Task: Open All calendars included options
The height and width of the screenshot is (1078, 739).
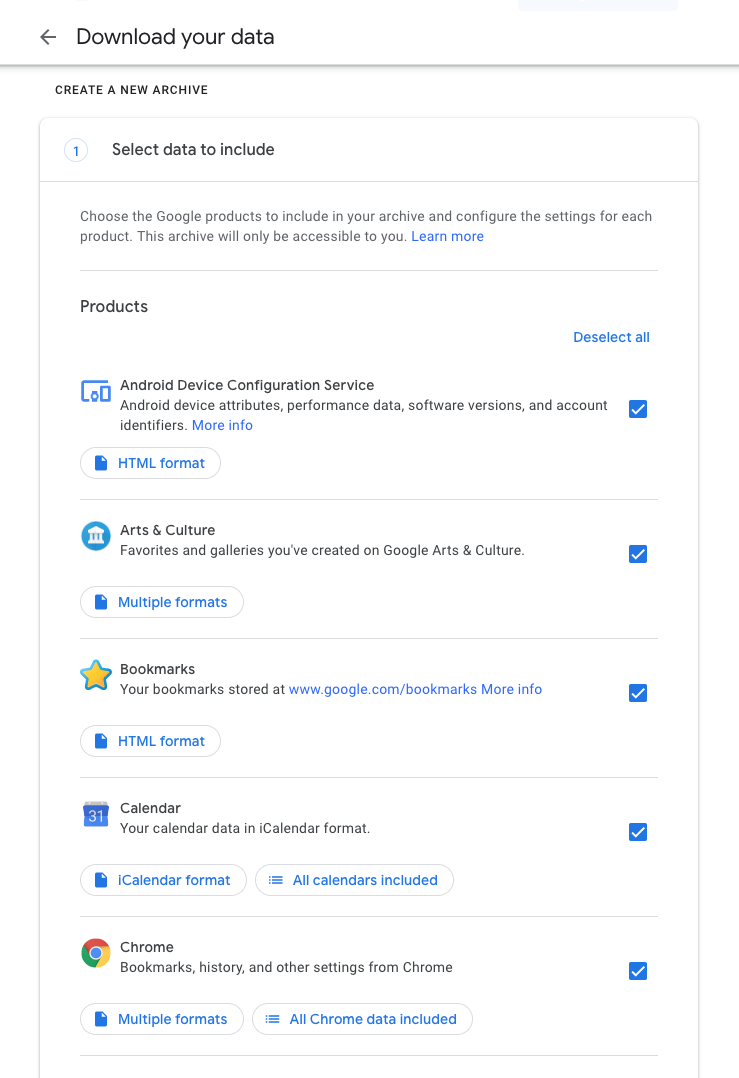Action: [x=354, y=880]
